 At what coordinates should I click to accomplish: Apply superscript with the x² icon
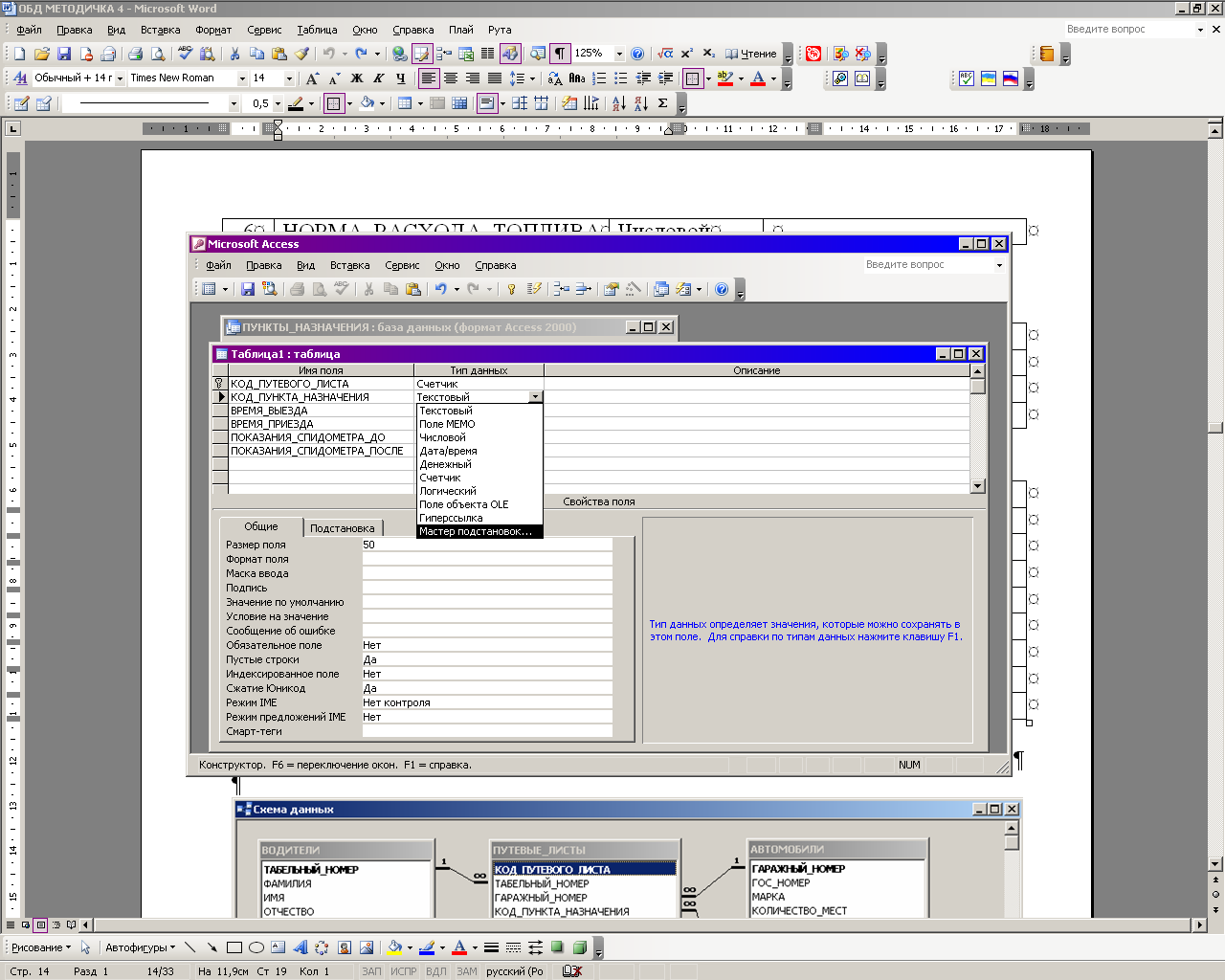coord(687,54)
